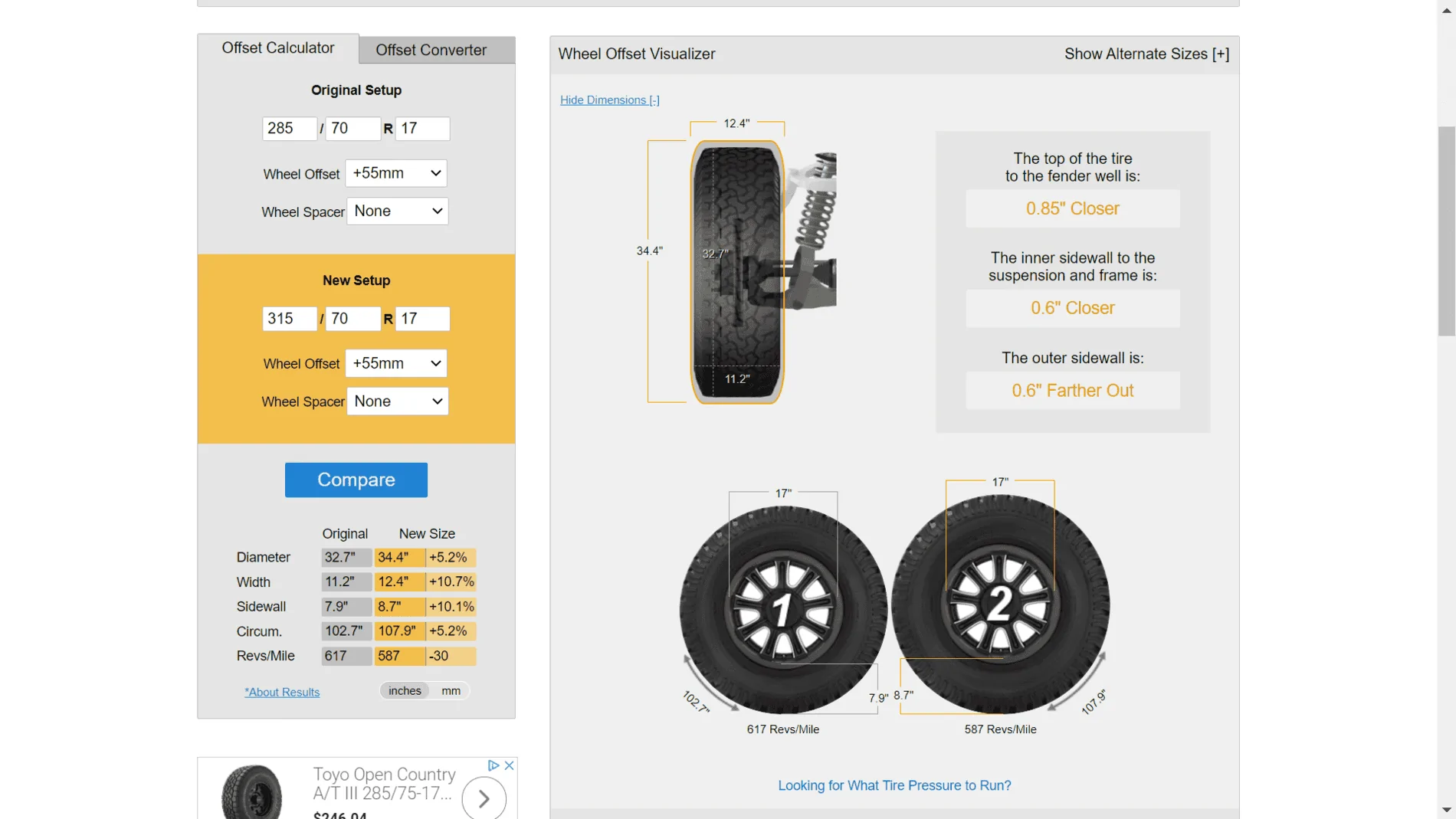Screen dimensions: 1456x819
Task: Click the AdChoices icon on the ad
Action: [494, 765]
